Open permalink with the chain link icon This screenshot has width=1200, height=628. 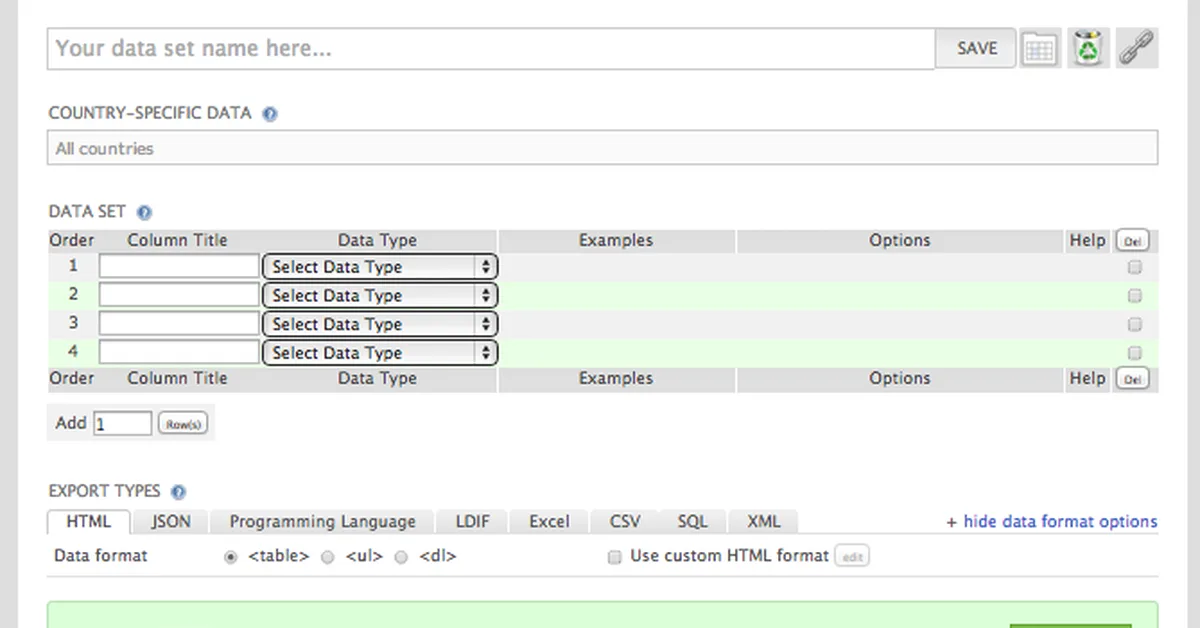1137,47
